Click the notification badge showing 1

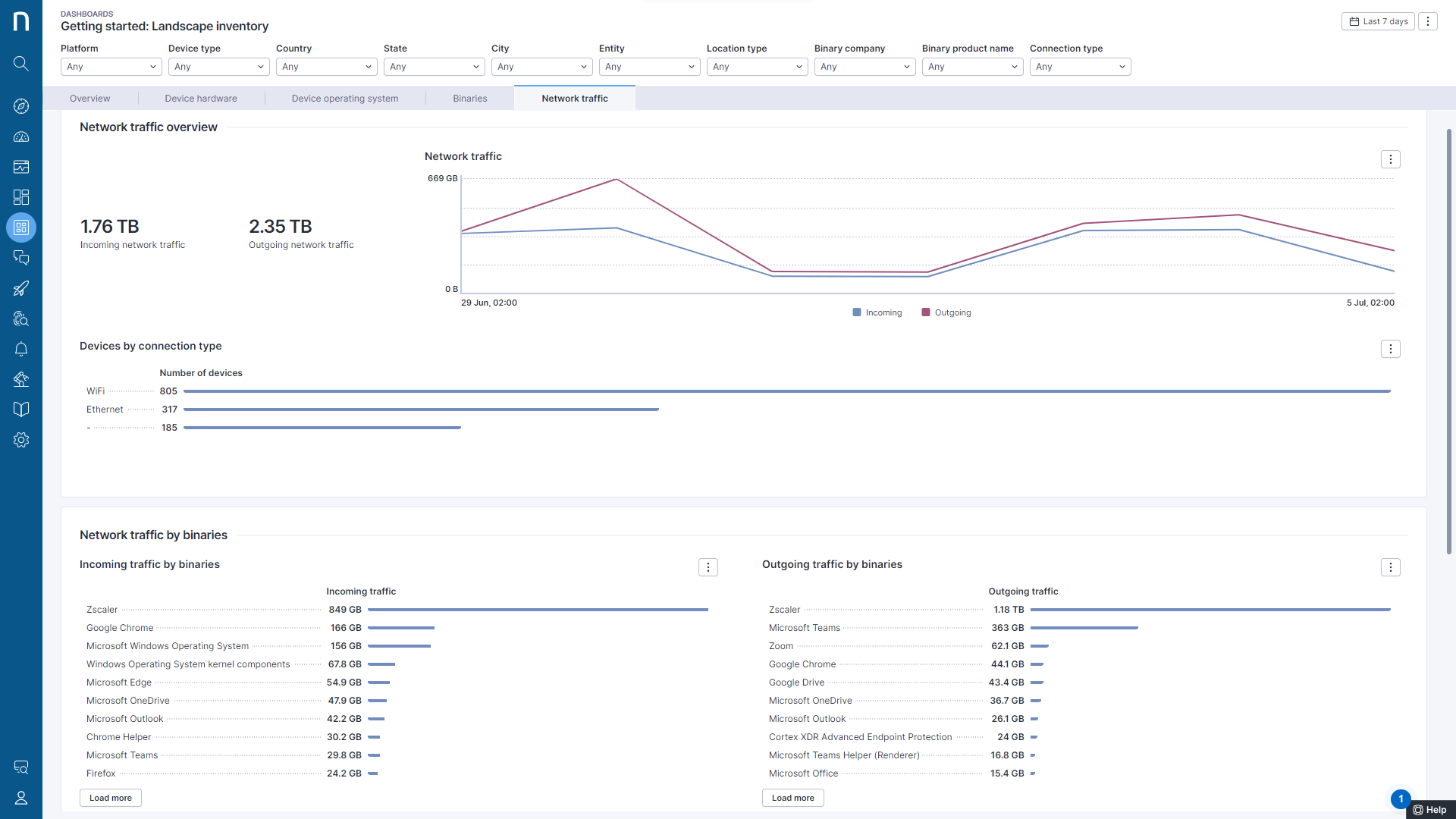pos(1401,799)
